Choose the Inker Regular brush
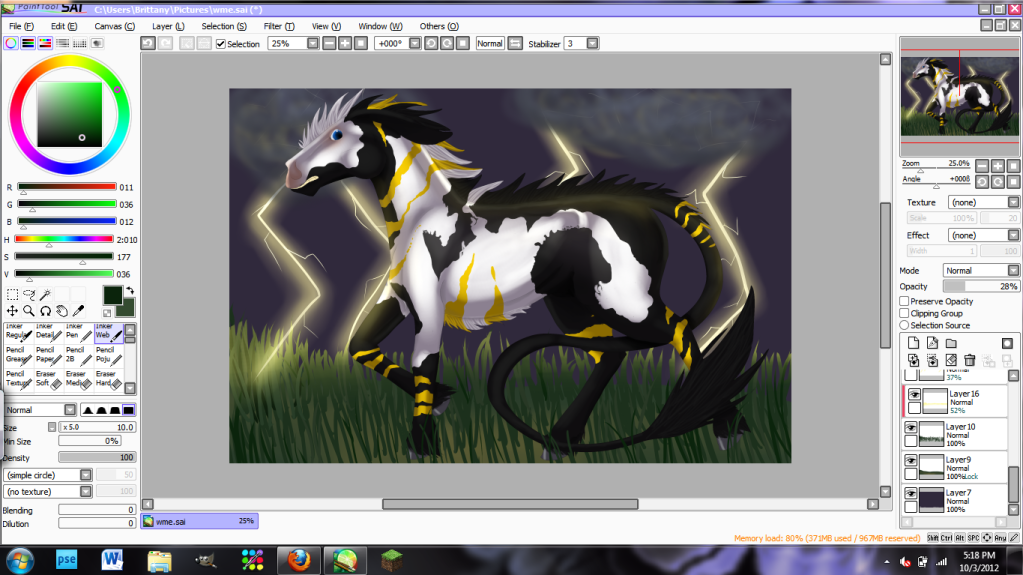This screenshot has width=1023, height=575. [x=18, y=332]
